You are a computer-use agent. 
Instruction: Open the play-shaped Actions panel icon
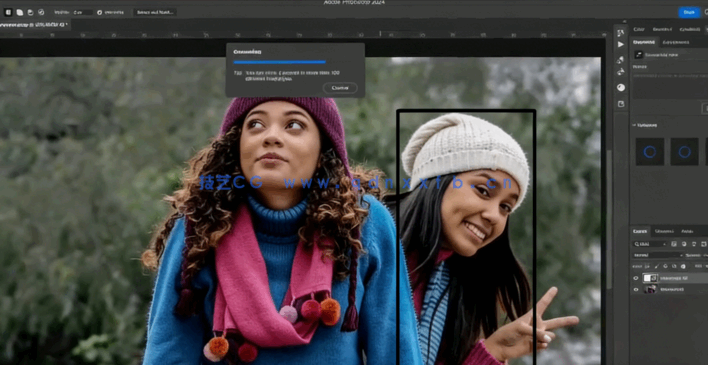(x=621, y=44)
